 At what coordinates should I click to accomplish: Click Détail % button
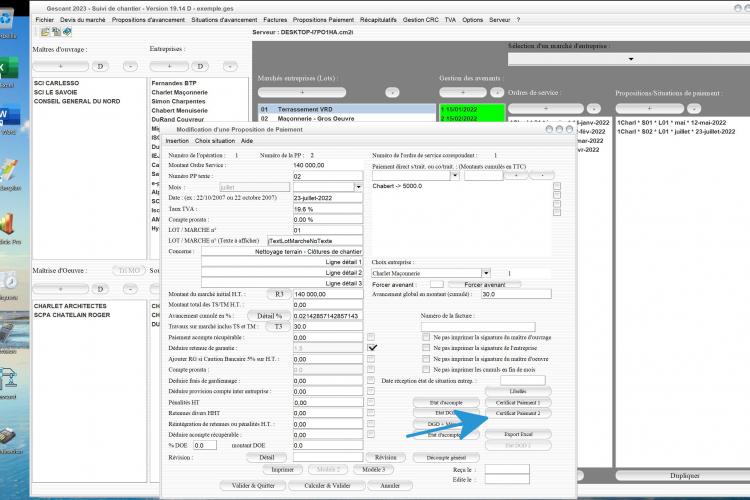269,316
